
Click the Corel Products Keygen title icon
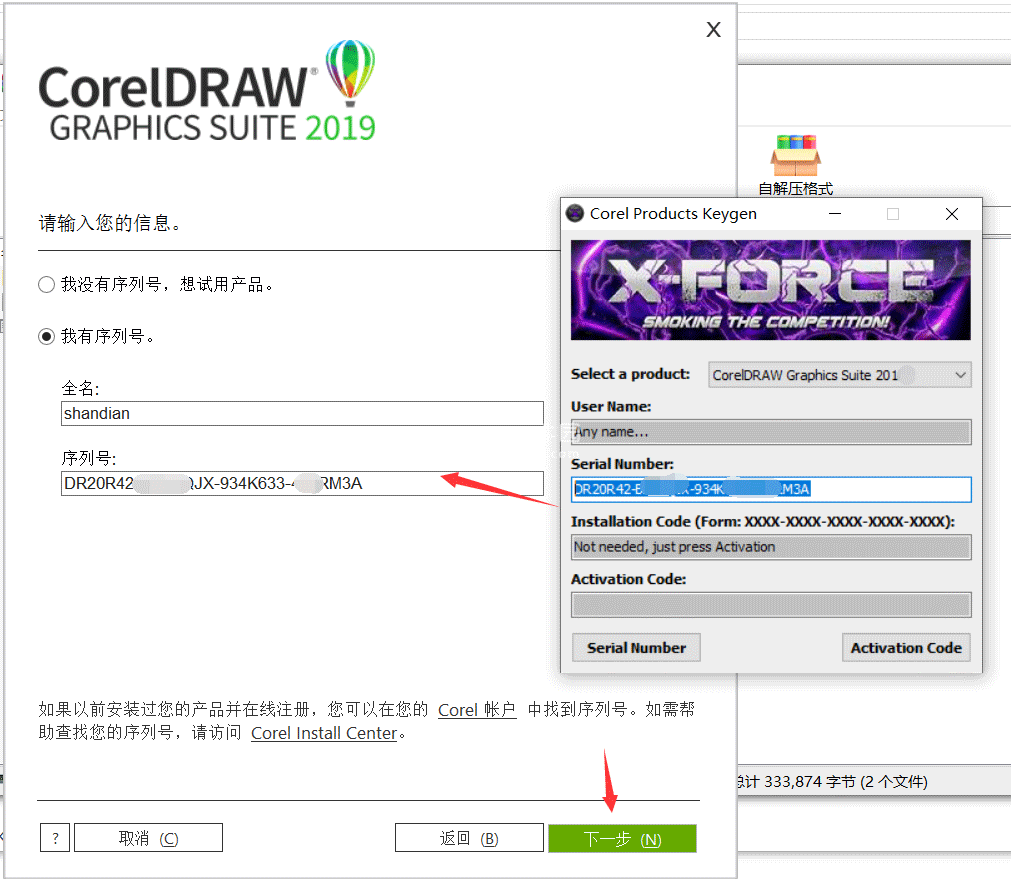click(574, 213)
